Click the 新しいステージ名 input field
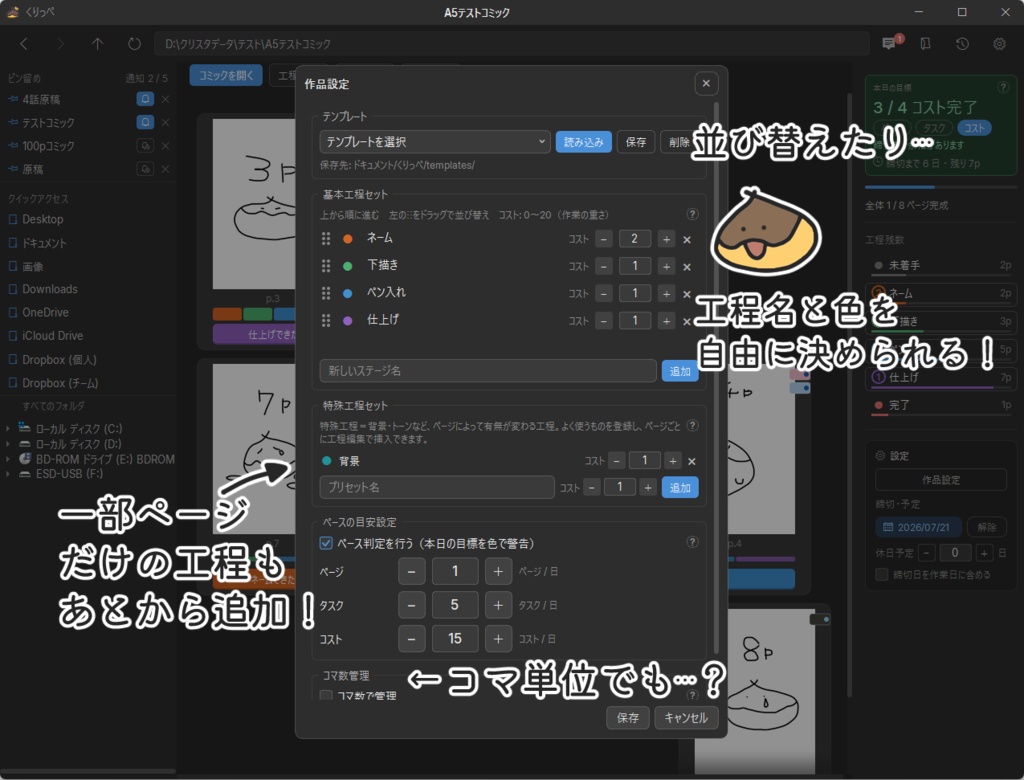Screen dimensions: 1024x780 point(488,370)
